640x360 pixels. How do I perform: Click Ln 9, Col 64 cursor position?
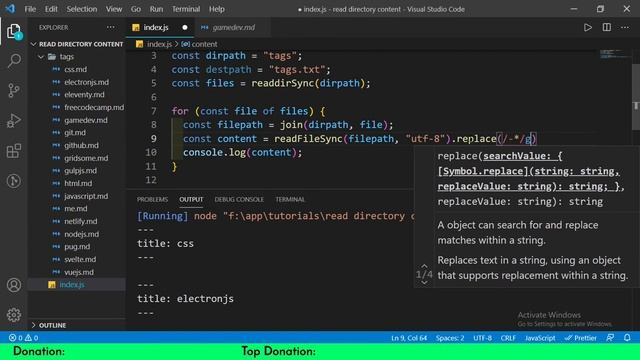(x=409, y=338)
